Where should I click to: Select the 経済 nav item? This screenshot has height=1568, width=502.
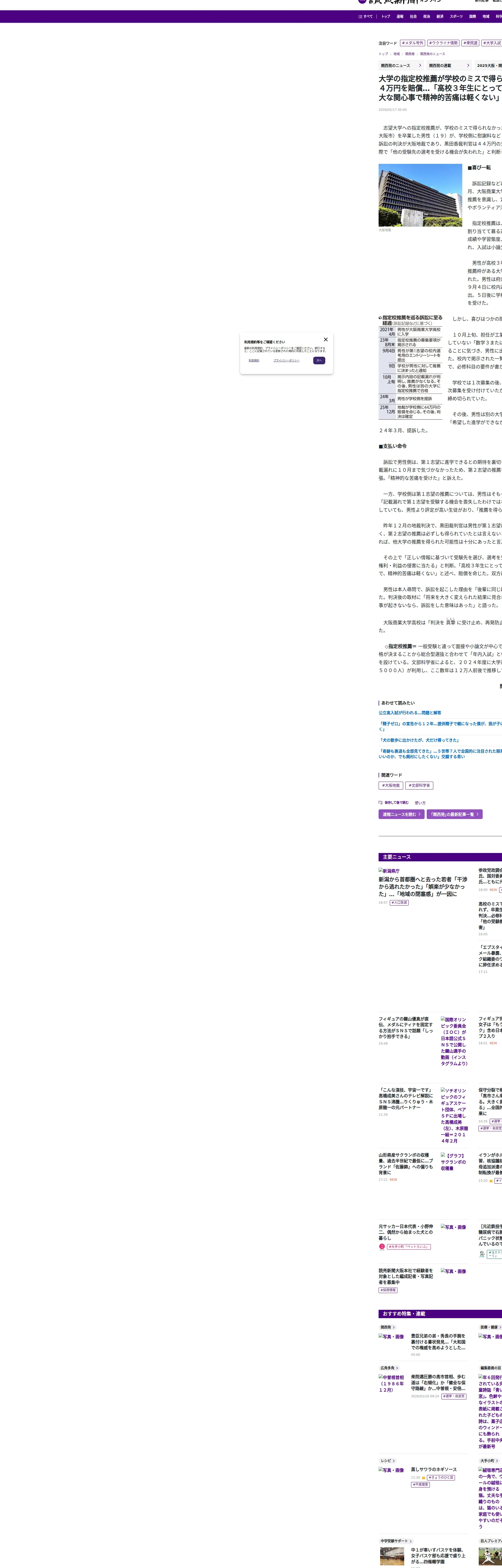point(440,16)
